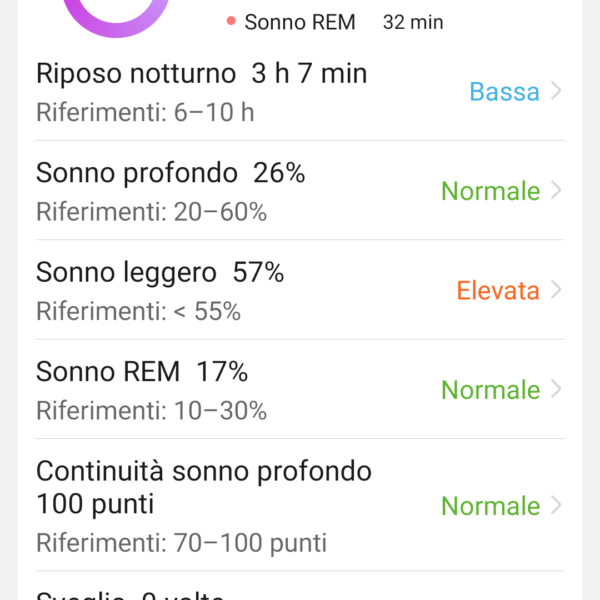Image resolution: width=600 pixels, height=600 pixels.
Task: Tap the Riferimenti: 6–10 h text
Action: (x=145, y=112)
